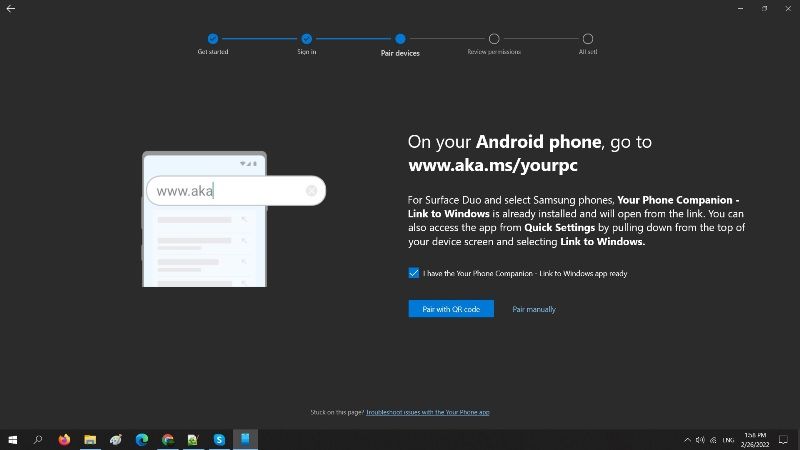Open Google Chrome from the taskbar
Image resolution: width=800 pixels, height=450 pixels.
click(168, 439)
